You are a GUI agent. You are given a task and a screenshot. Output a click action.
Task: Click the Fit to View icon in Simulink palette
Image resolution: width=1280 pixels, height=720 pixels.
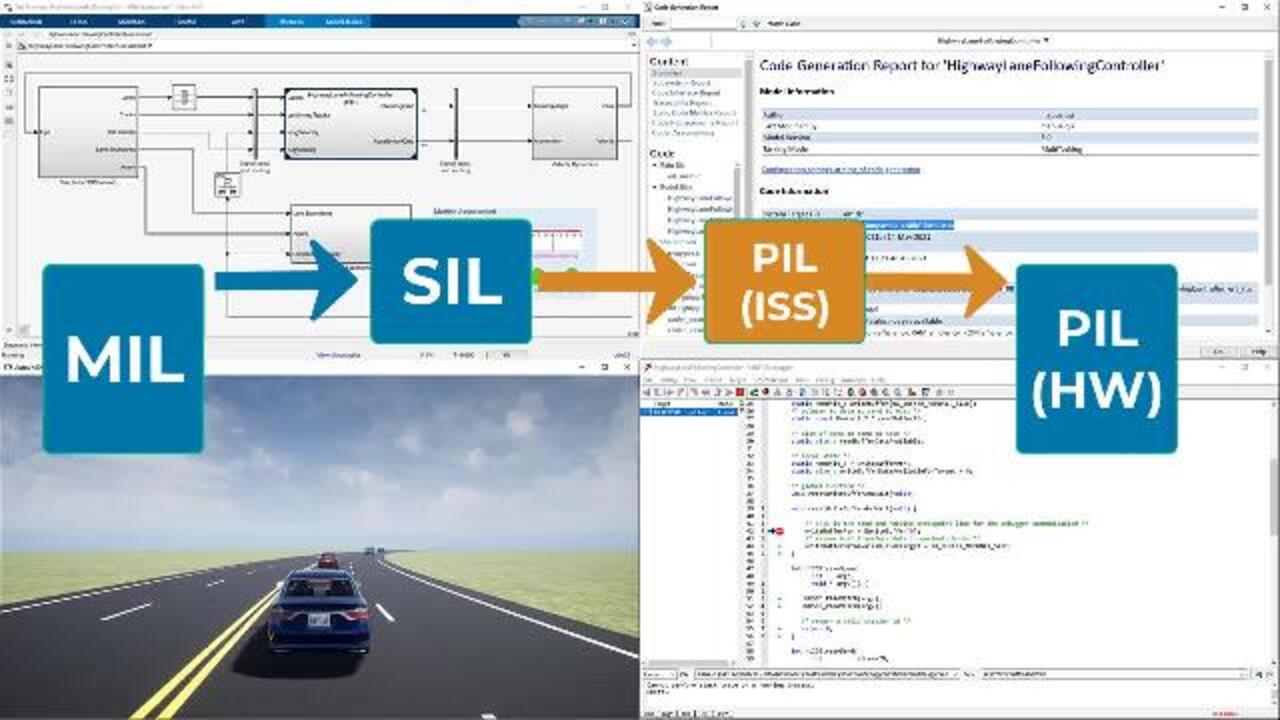[x=9, y=77]
